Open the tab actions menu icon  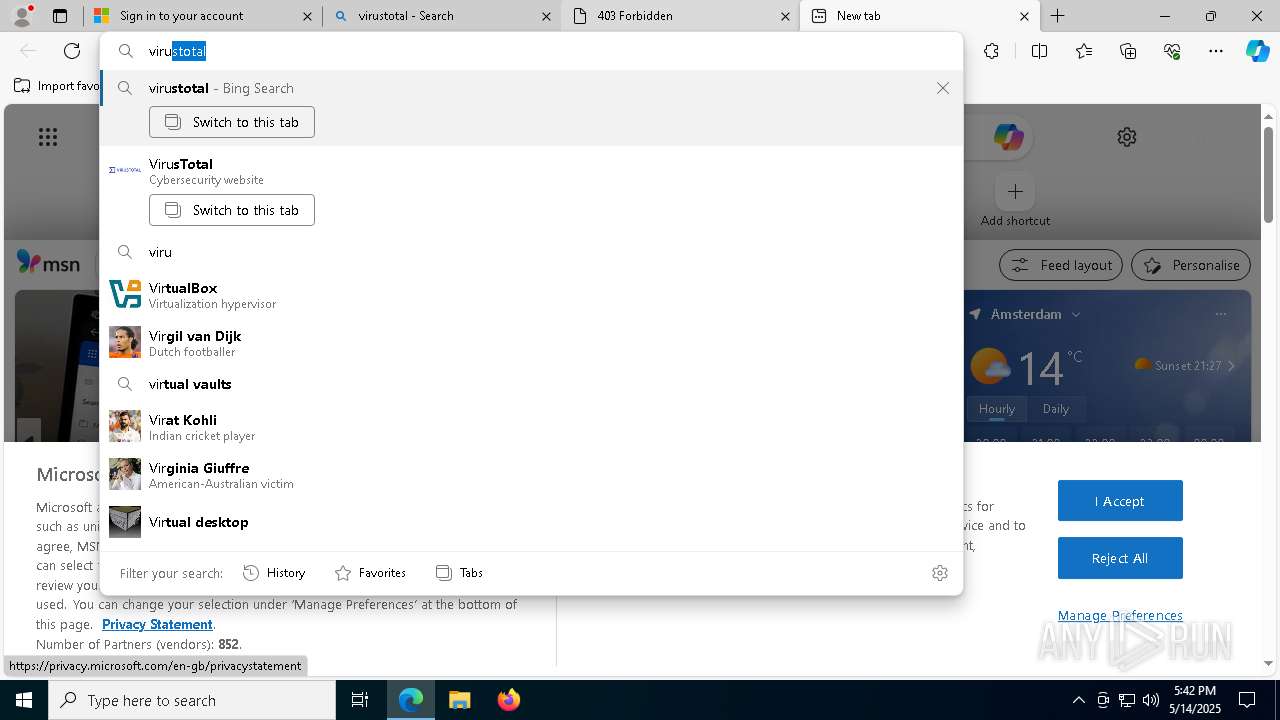(60, 16)
